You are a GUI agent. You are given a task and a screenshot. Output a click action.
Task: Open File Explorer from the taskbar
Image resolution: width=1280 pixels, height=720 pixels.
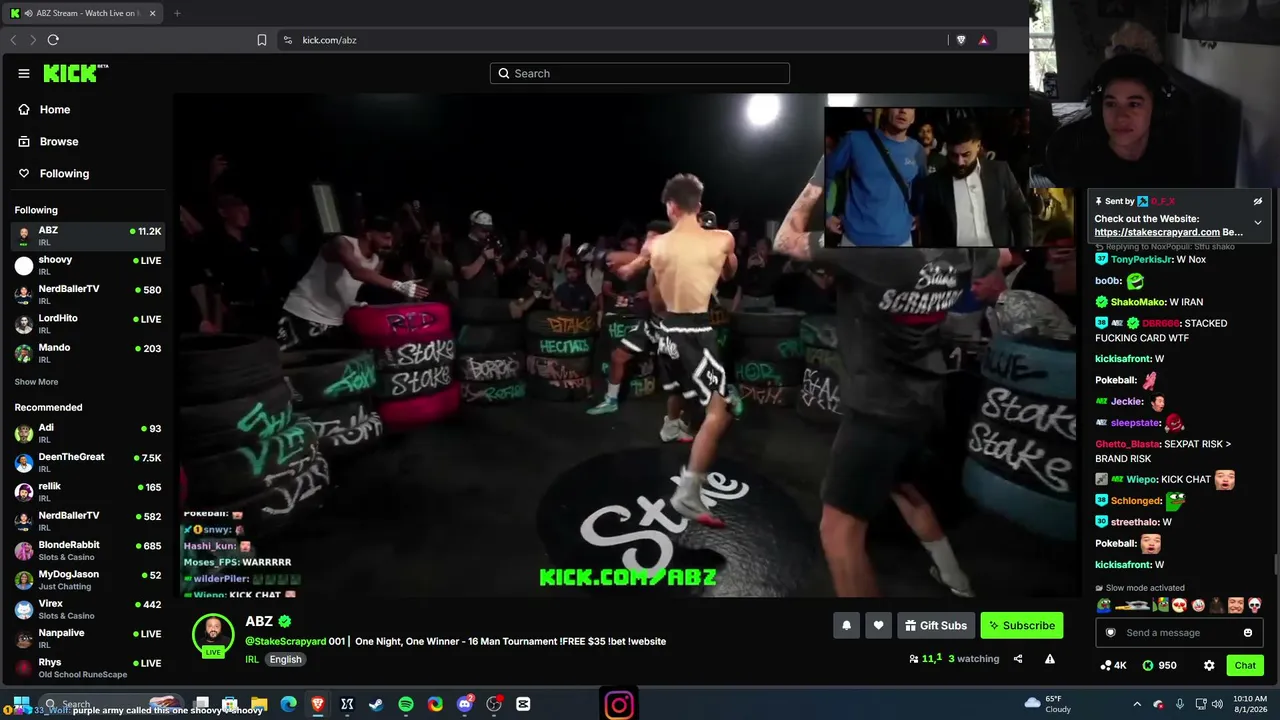pos(259,704)
